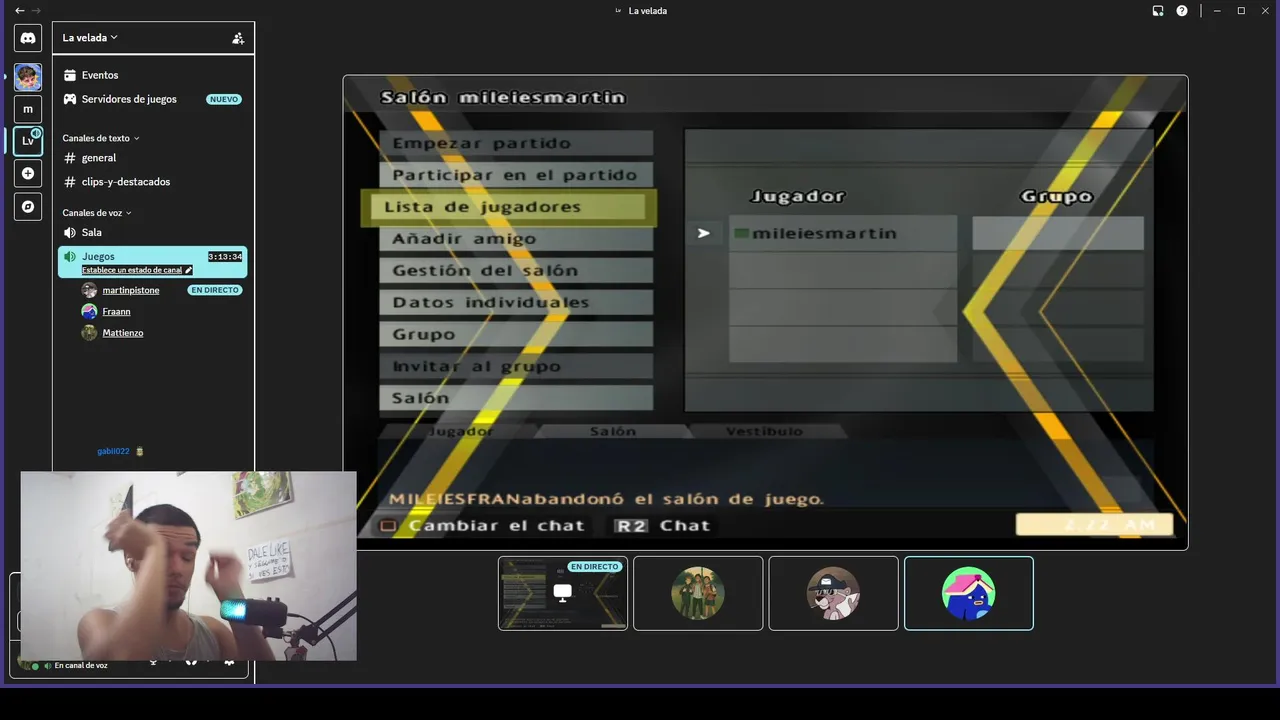The width and height of the screenshot is (1280, 720).
Task: Click the 'R2 Chat' prompt in game
Action: pos(663,525)
